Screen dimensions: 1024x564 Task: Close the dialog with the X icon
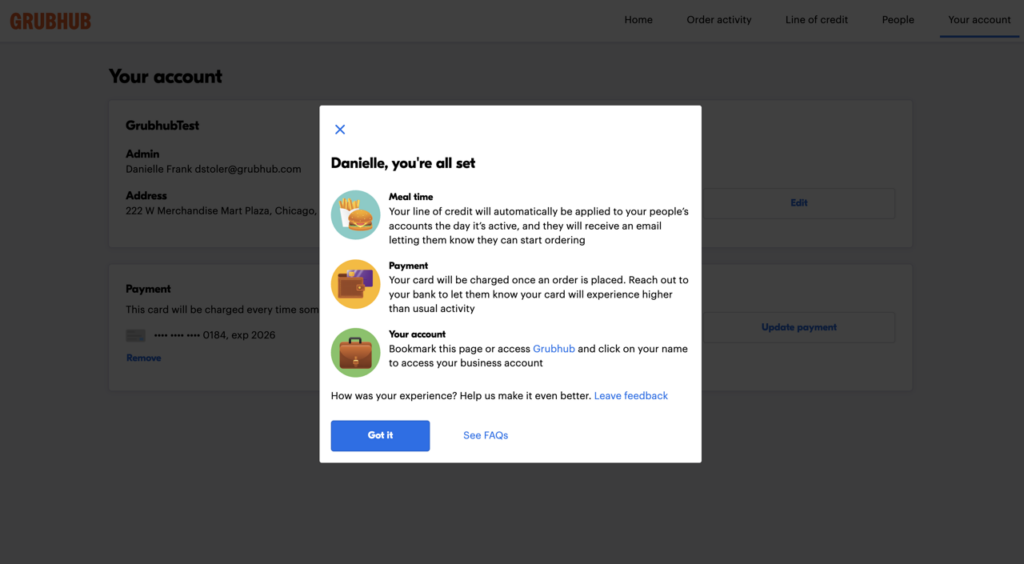340,130
